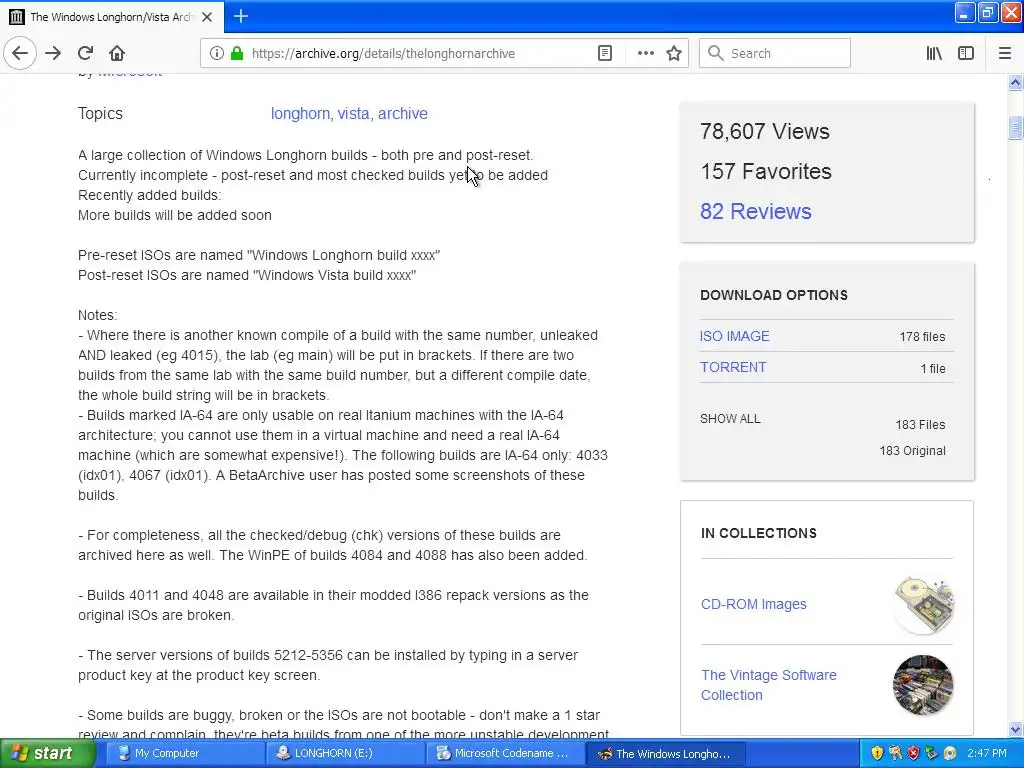Click the vertical scrollbar thumb

1015,127
